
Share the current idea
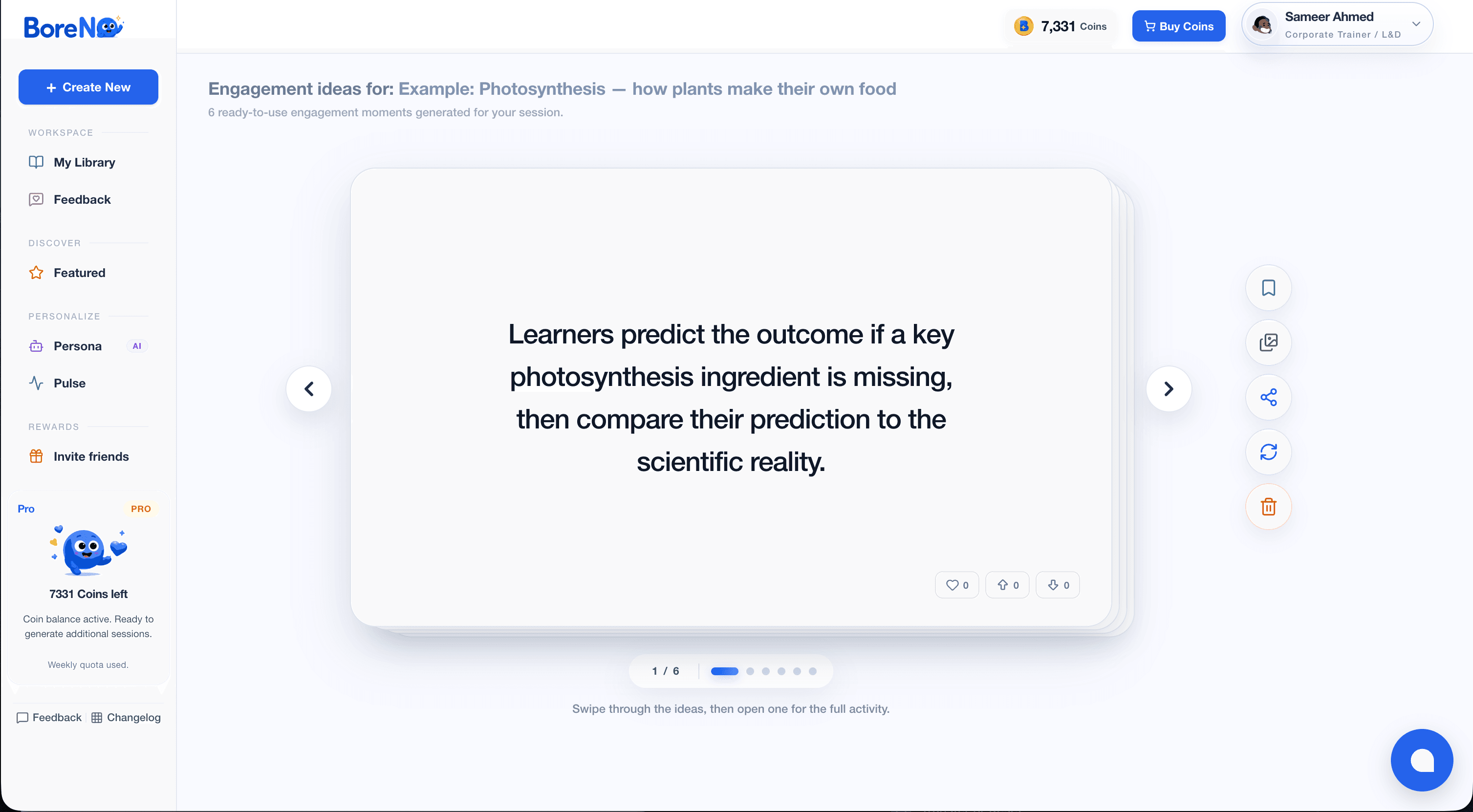[1268, 397]
